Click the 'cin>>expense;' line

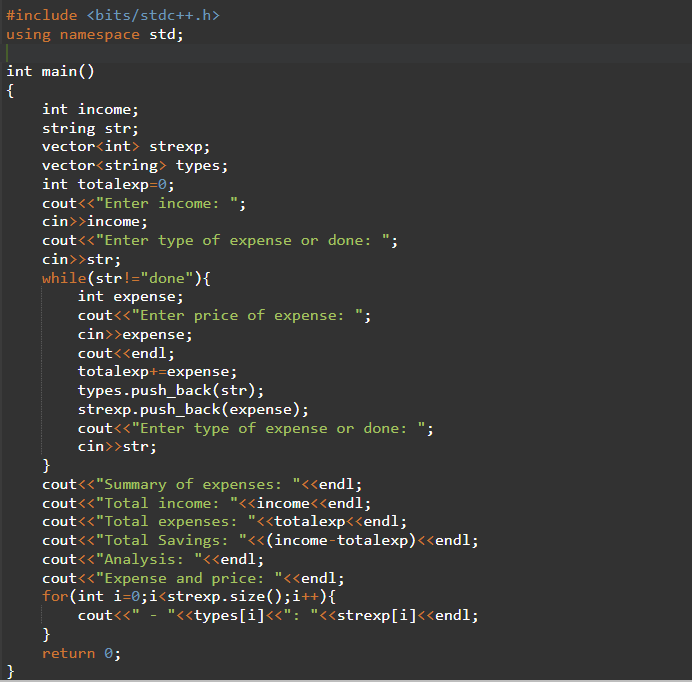tap(135, 335)
